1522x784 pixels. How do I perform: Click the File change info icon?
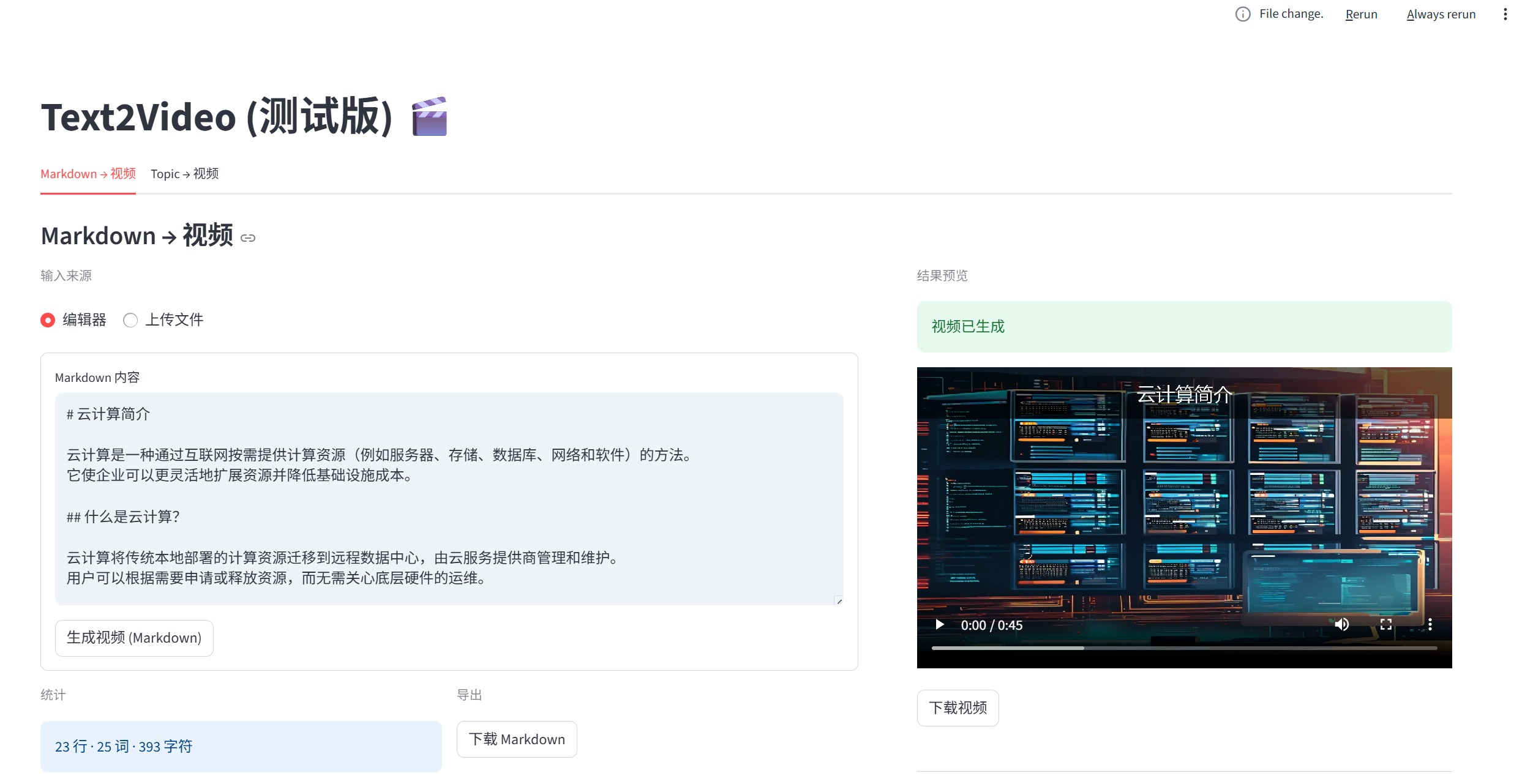[x=1243, y=14]
